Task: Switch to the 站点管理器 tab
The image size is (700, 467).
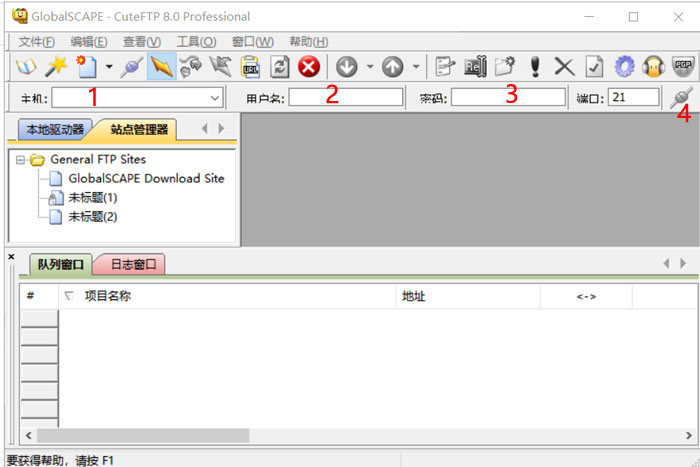Action: pyautogui.click(x=139, y=129)
